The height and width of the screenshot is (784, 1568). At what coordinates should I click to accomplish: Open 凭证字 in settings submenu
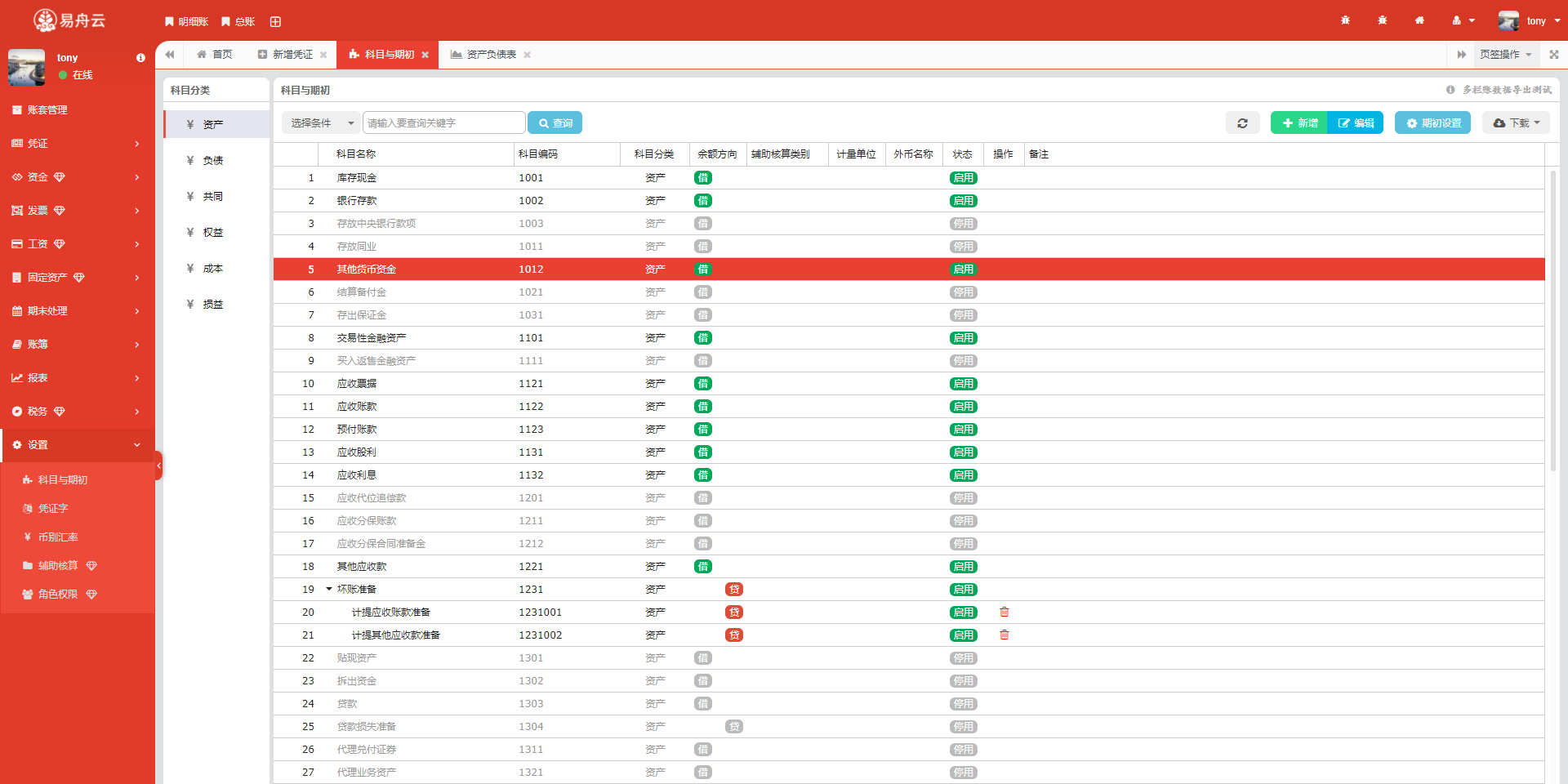tap(53, 509)
